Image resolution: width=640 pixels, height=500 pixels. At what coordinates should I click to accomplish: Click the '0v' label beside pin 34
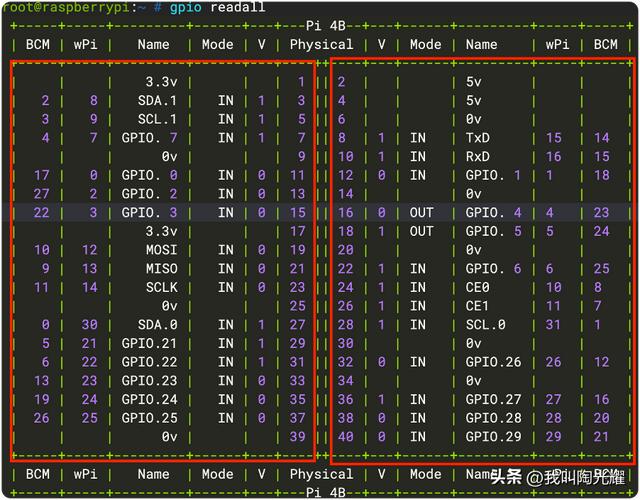(473, 381)
